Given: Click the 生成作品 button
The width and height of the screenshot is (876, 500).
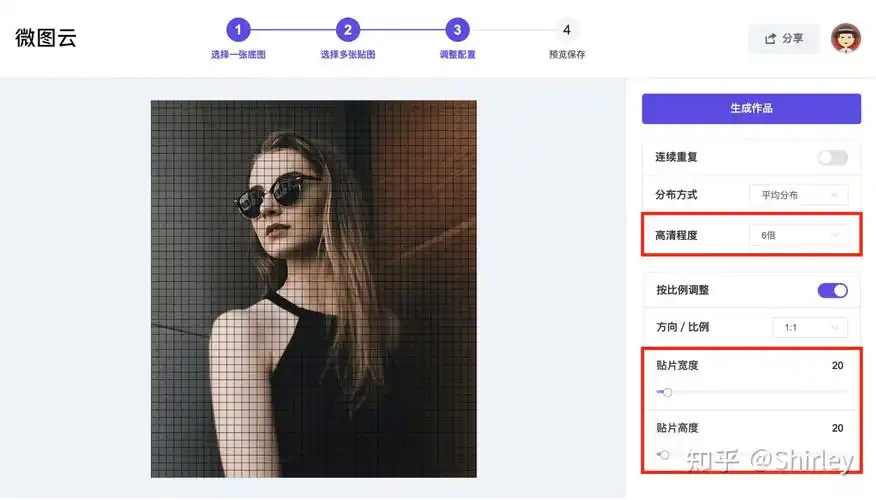Looking at the screenshot, I should (x=751, y=108).
